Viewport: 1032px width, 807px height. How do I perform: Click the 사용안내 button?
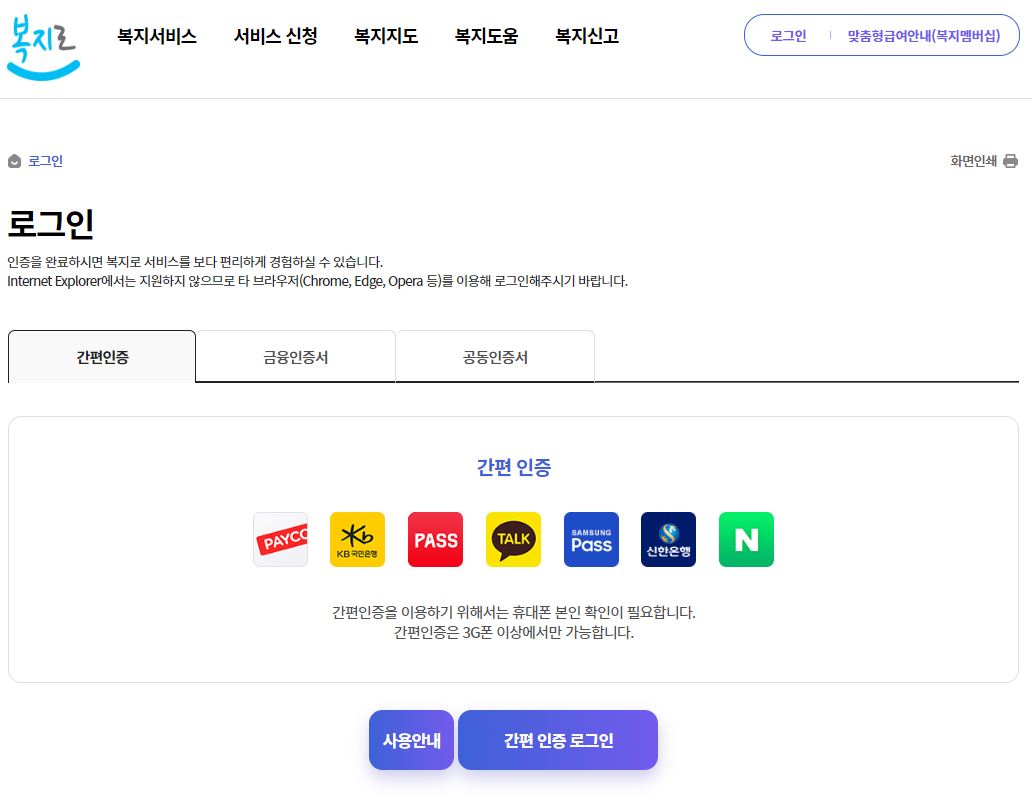pos(411,740)
